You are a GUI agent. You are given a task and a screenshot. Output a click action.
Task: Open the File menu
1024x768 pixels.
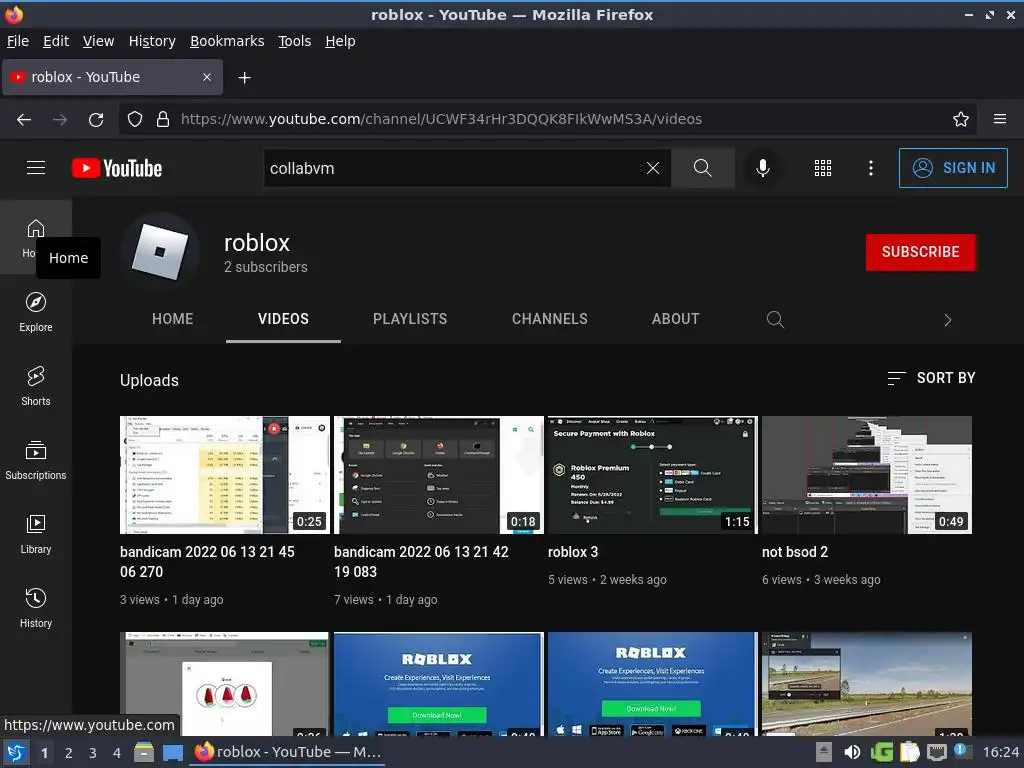pyautogui.click(x=18, y=41)
